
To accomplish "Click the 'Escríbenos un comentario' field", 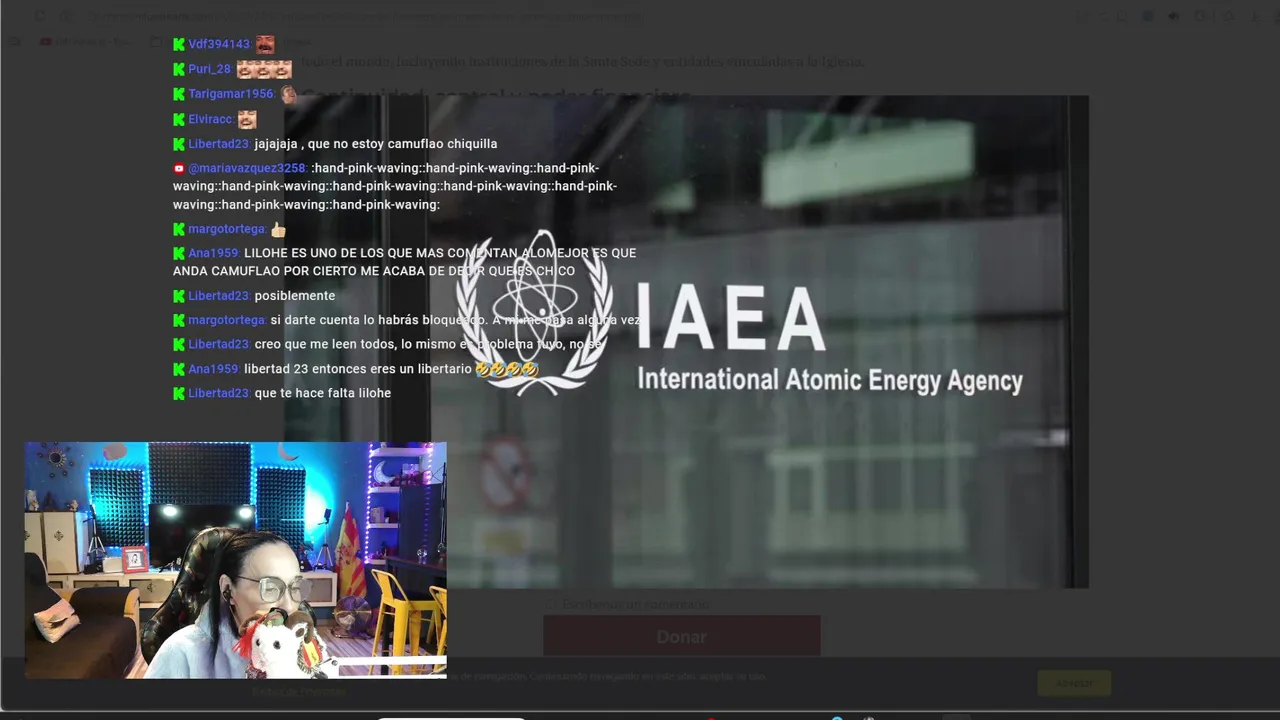I will click(636, 604).
